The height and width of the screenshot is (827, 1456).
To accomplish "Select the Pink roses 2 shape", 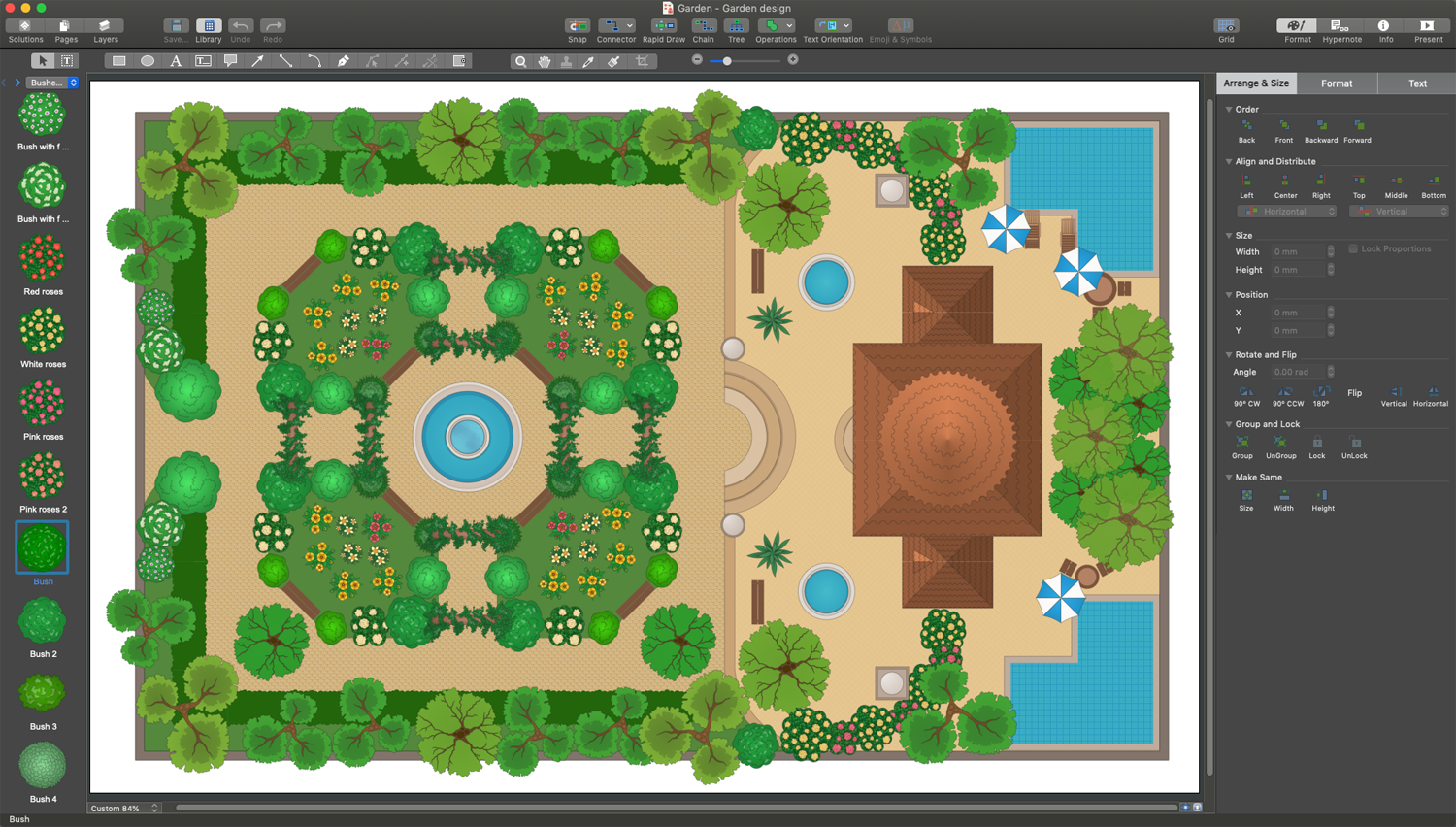I will [43, 481].
